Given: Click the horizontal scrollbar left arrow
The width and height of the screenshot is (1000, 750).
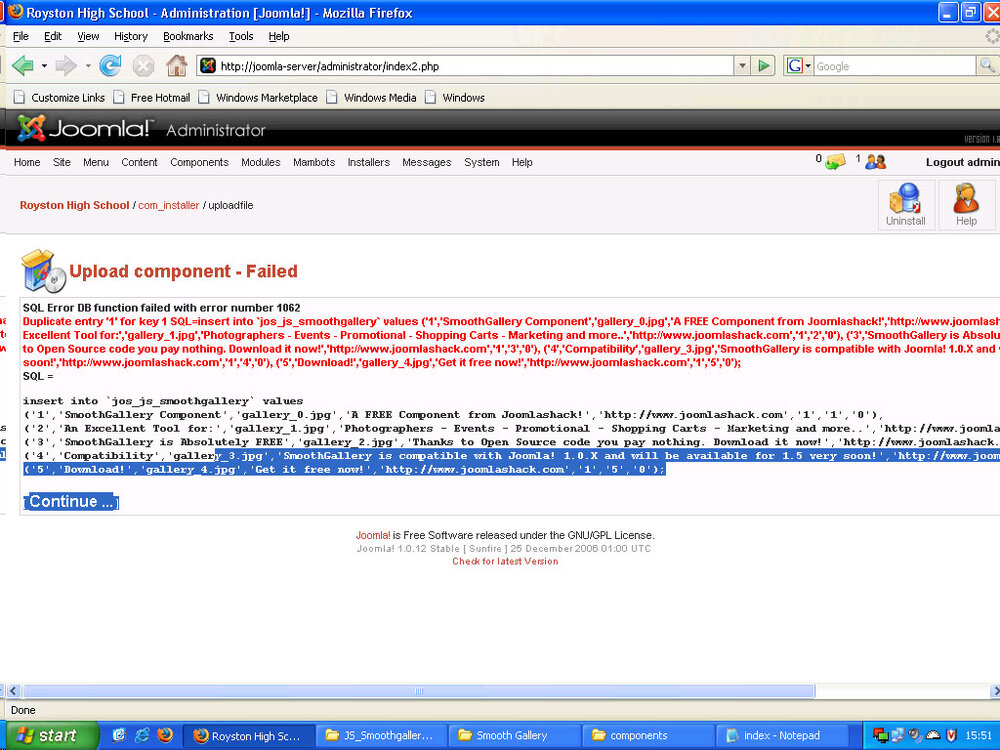Looking at the screenshot, I should tap(12, 690).
